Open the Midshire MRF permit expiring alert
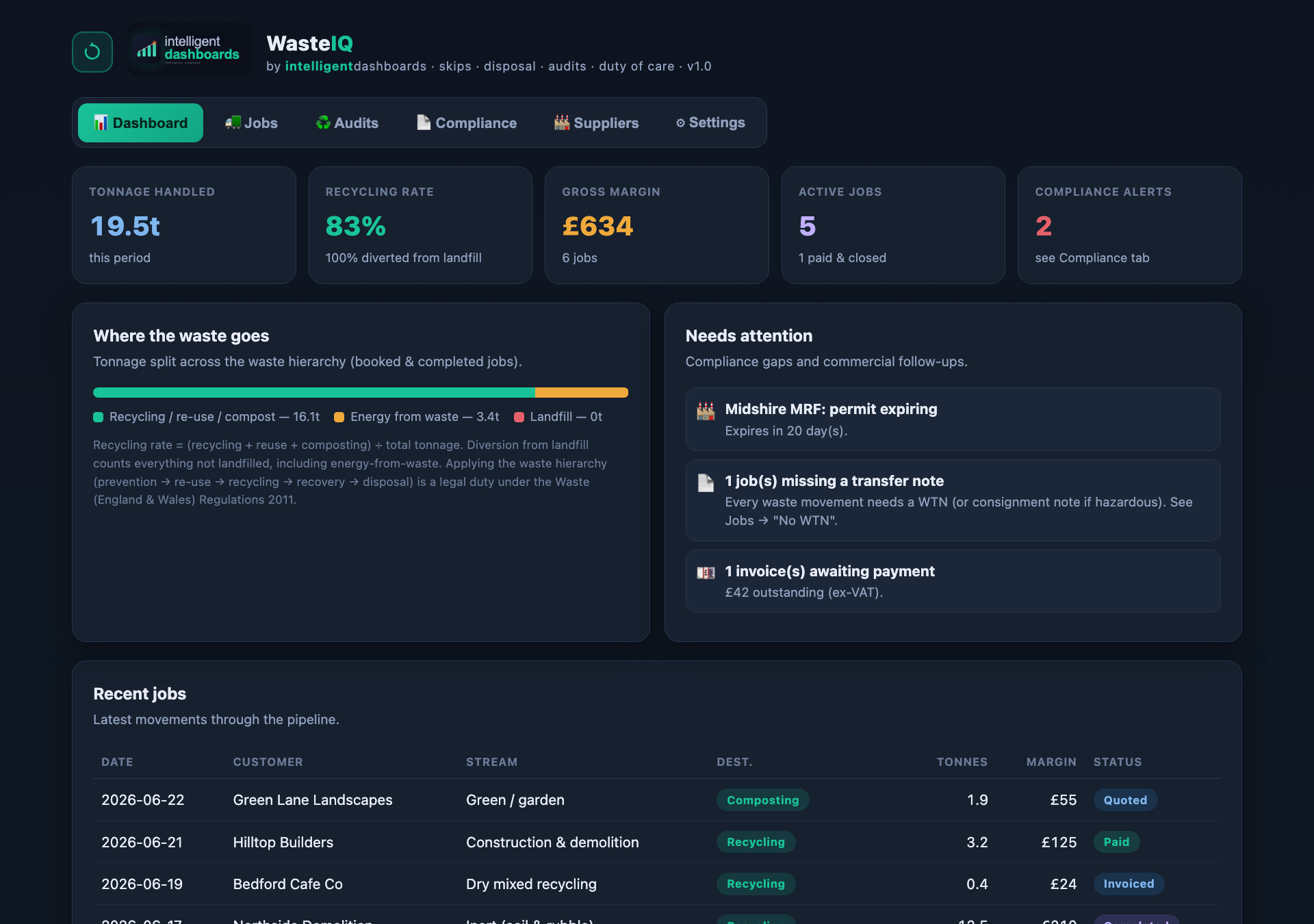This screenshot has height=924, width=1314. coord(953,420)
